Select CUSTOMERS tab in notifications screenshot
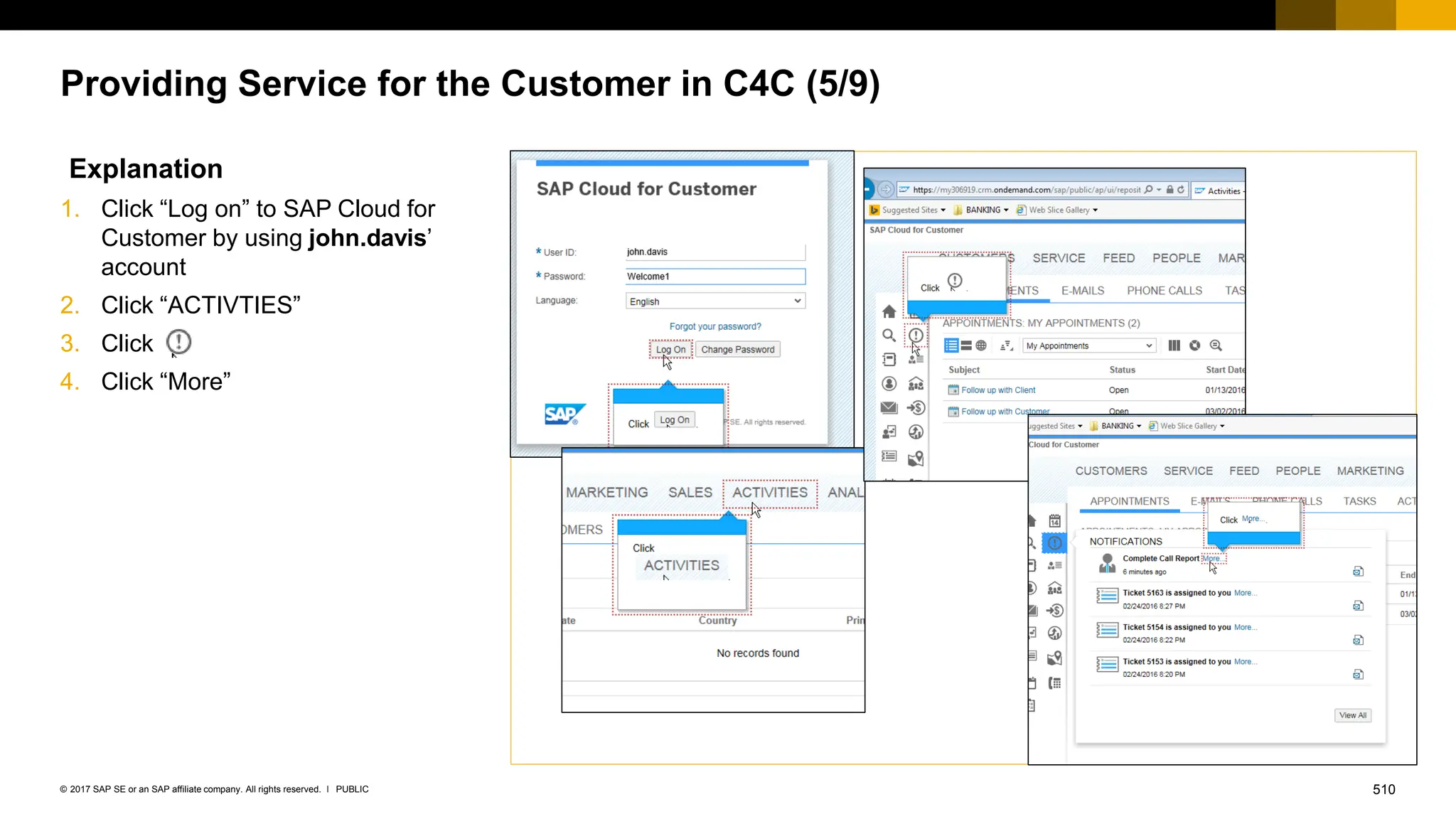This screenshot has width=1456, height=819. click(1111, 471)
